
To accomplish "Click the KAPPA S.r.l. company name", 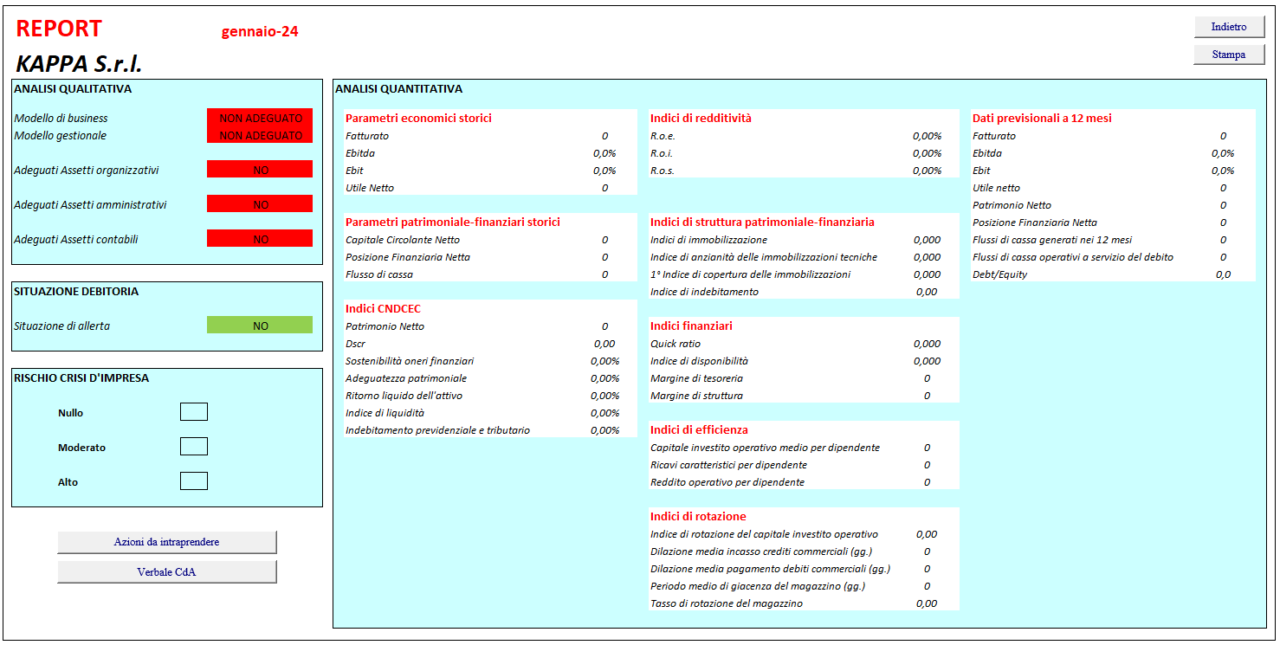I will (79, 64).
